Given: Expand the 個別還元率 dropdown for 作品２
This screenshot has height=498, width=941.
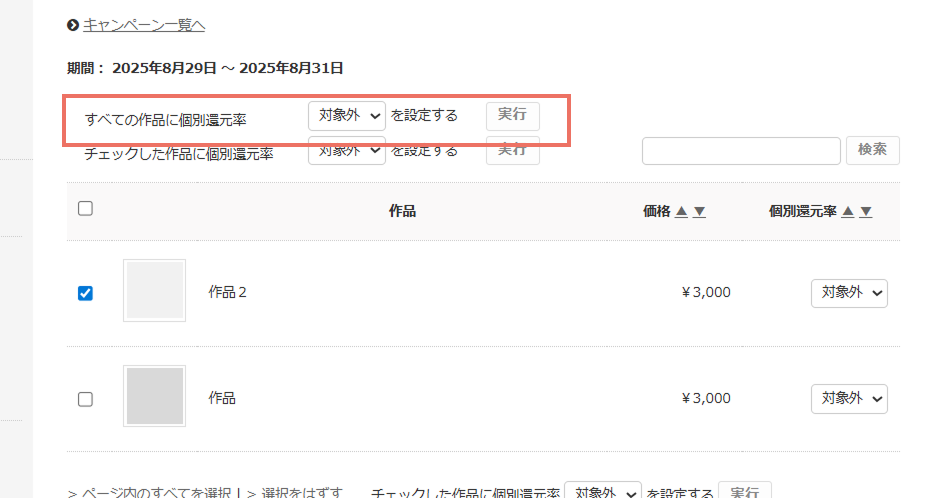Looking at the screenshot, I should 849,293.
